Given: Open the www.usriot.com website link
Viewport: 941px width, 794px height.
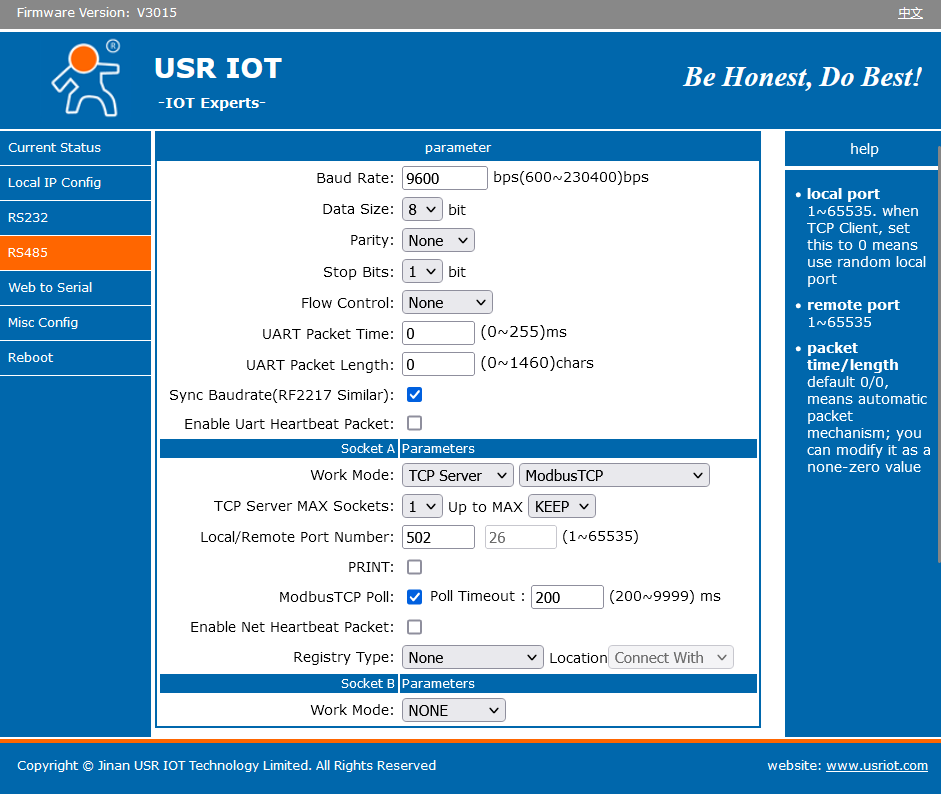Looking at the screenshot, I should click(876, 766).
